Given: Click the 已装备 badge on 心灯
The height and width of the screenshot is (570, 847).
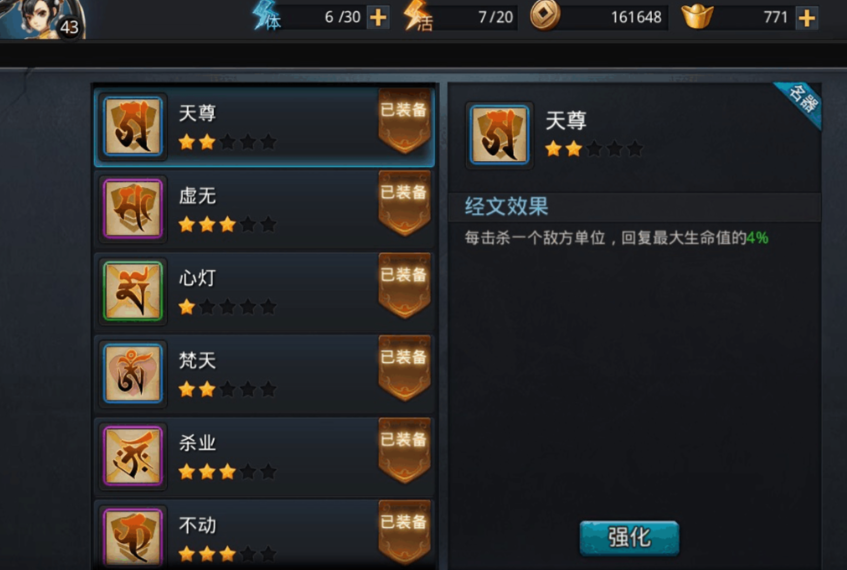Looking at the screenshot, I should pyautogui.click(x=405, y=286).
